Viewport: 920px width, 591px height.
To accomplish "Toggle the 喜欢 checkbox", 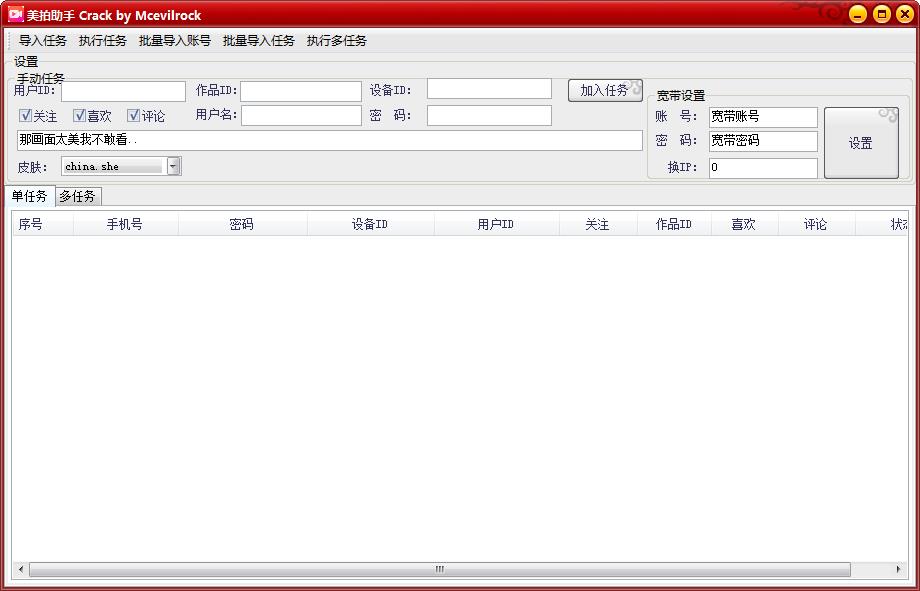I will point(80,116).
